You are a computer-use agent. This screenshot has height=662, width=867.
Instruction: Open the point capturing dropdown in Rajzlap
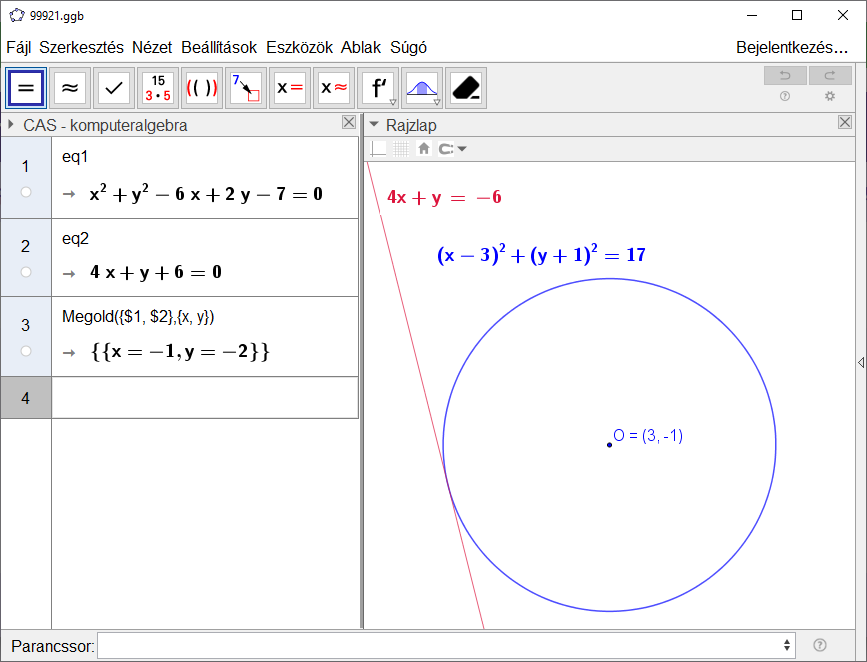click(452, 149)
